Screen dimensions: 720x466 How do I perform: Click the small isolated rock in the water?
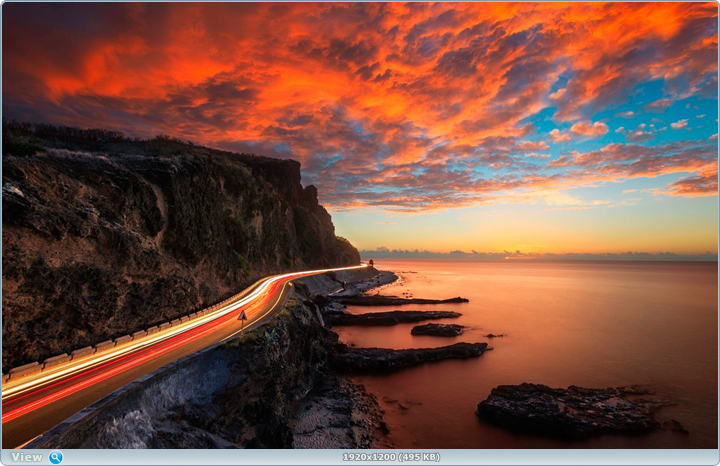click(437, 329)
